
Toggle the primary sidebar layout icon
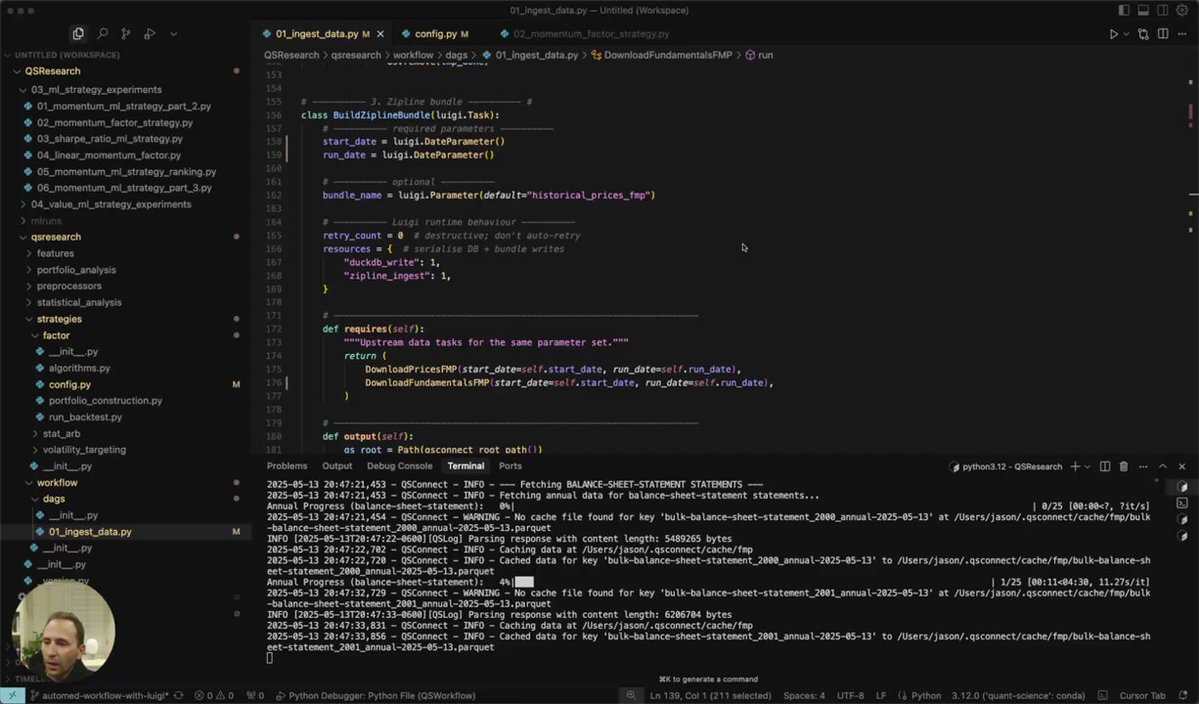tap(1124, 10)
